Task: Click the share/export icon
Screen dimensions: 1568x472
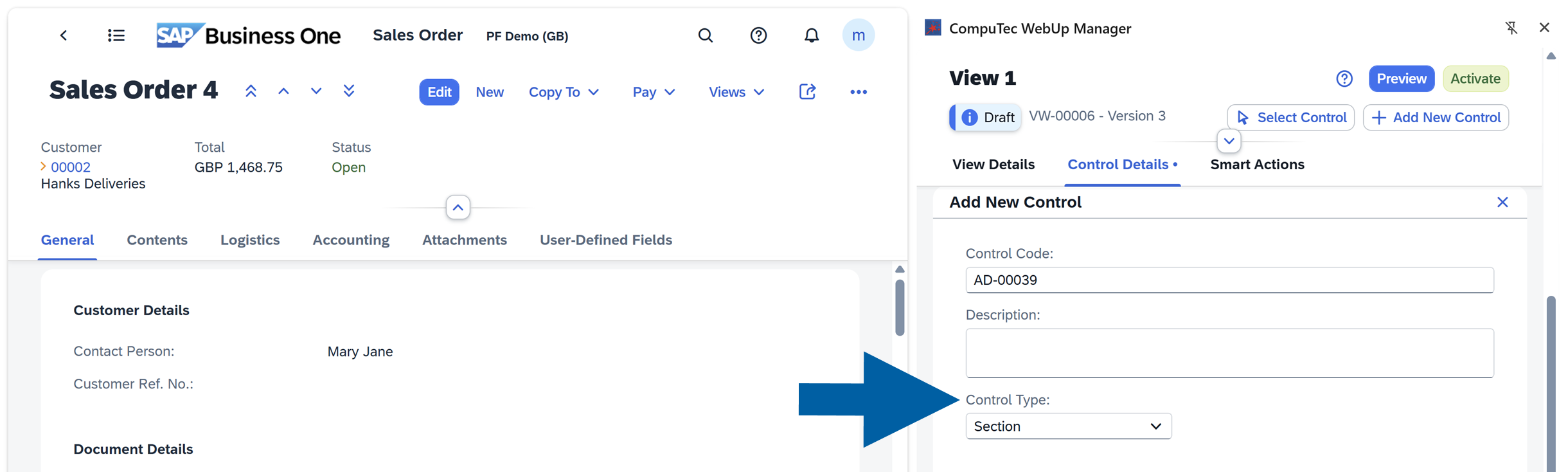Action: [x=808, y=92]
